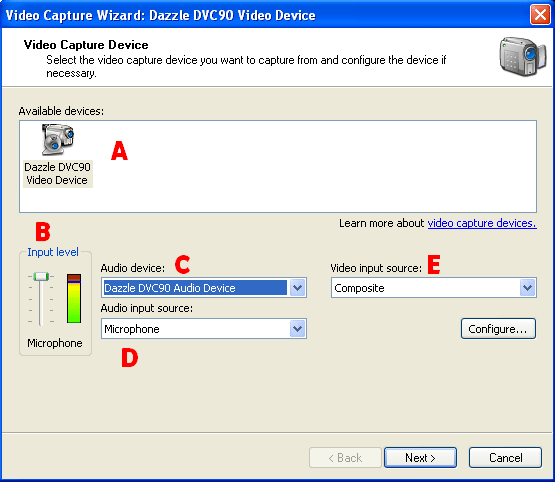Screen dimensions: 555x482
Task: Click empty space in Available devices list
Action: point(319,166)
